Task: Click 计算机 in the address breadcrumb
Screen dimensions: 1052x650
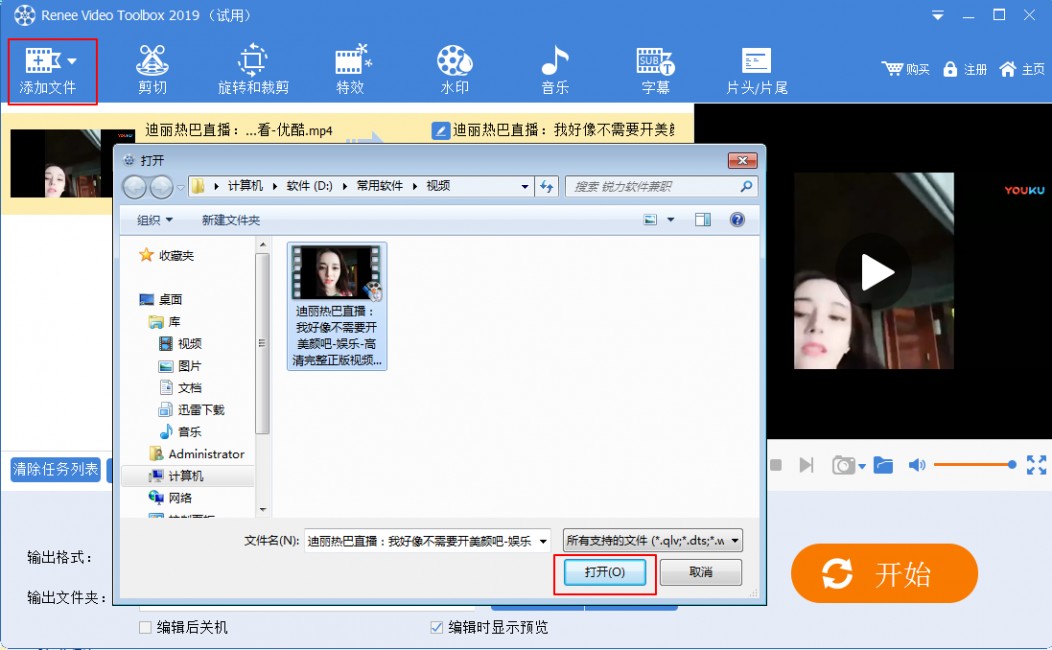Action: click(245, 186)
